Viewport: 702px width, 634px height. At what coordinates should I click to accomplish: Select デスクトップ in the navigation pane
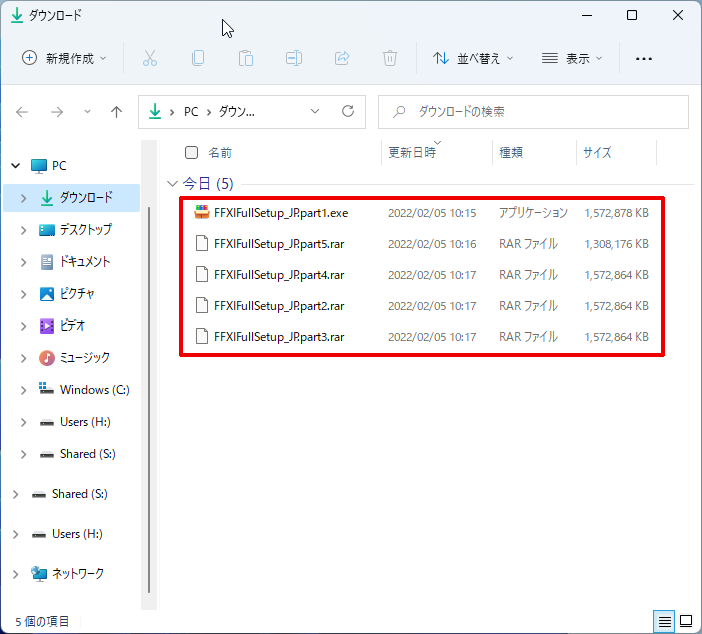click(86, 230)
